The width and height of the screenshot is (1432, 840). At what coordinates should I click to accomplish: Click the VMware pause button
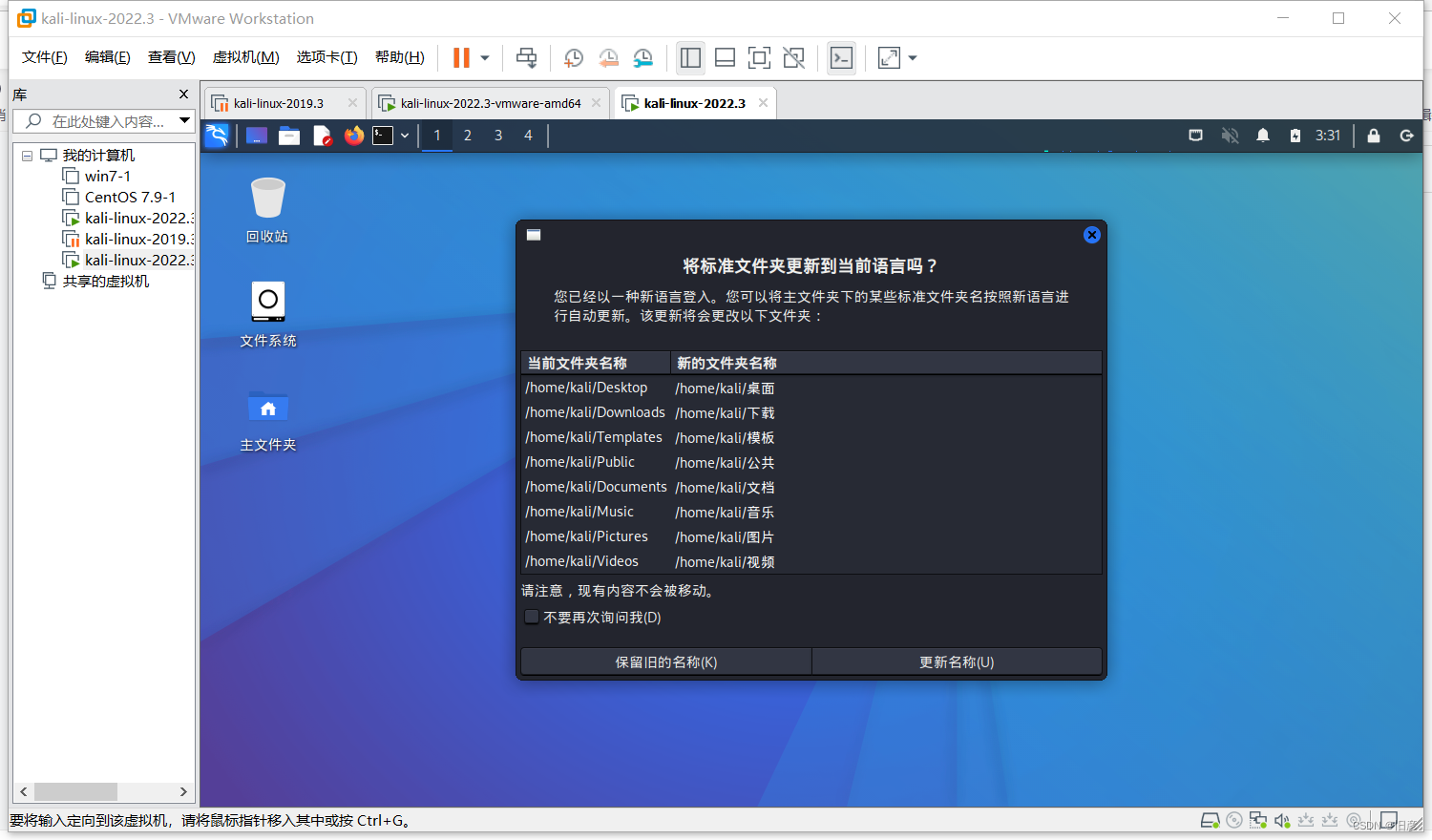tap(461, 58)
